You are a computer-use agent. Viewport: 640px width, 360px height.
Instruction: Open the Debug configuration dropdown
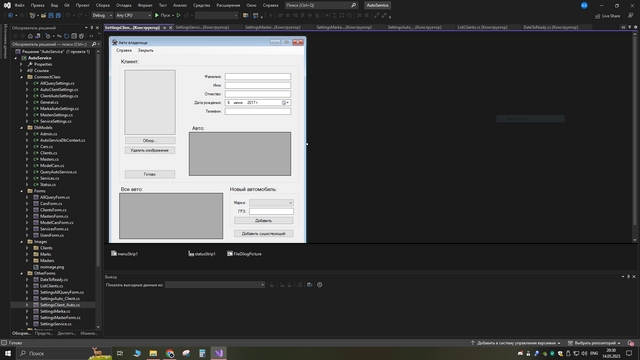(110, 16)
